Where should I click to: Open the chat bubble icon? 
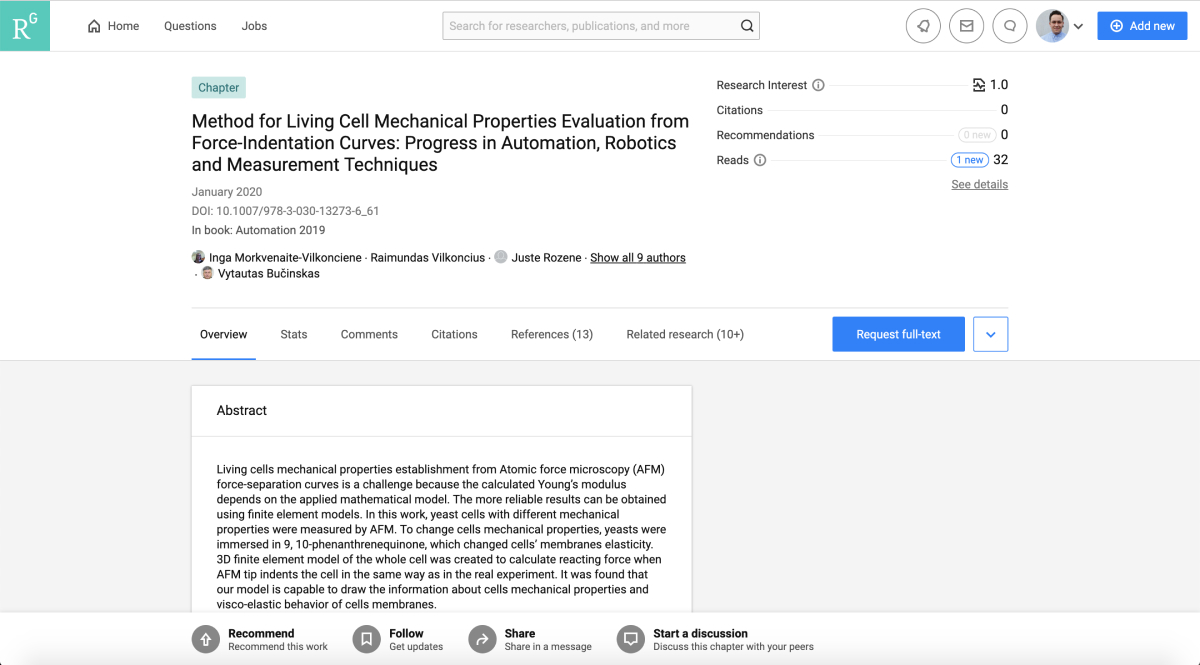(x=1010, y=26)
